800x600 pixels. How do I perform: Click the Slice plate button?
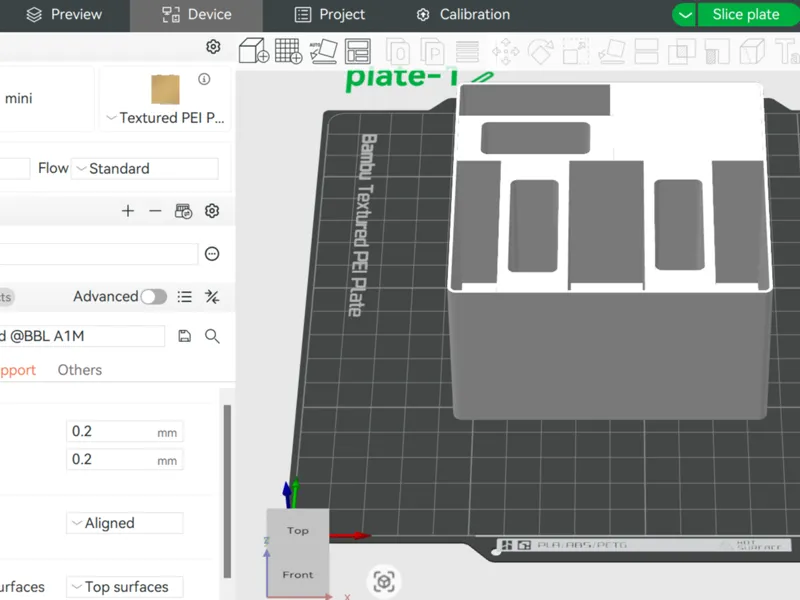pos(747,15)
